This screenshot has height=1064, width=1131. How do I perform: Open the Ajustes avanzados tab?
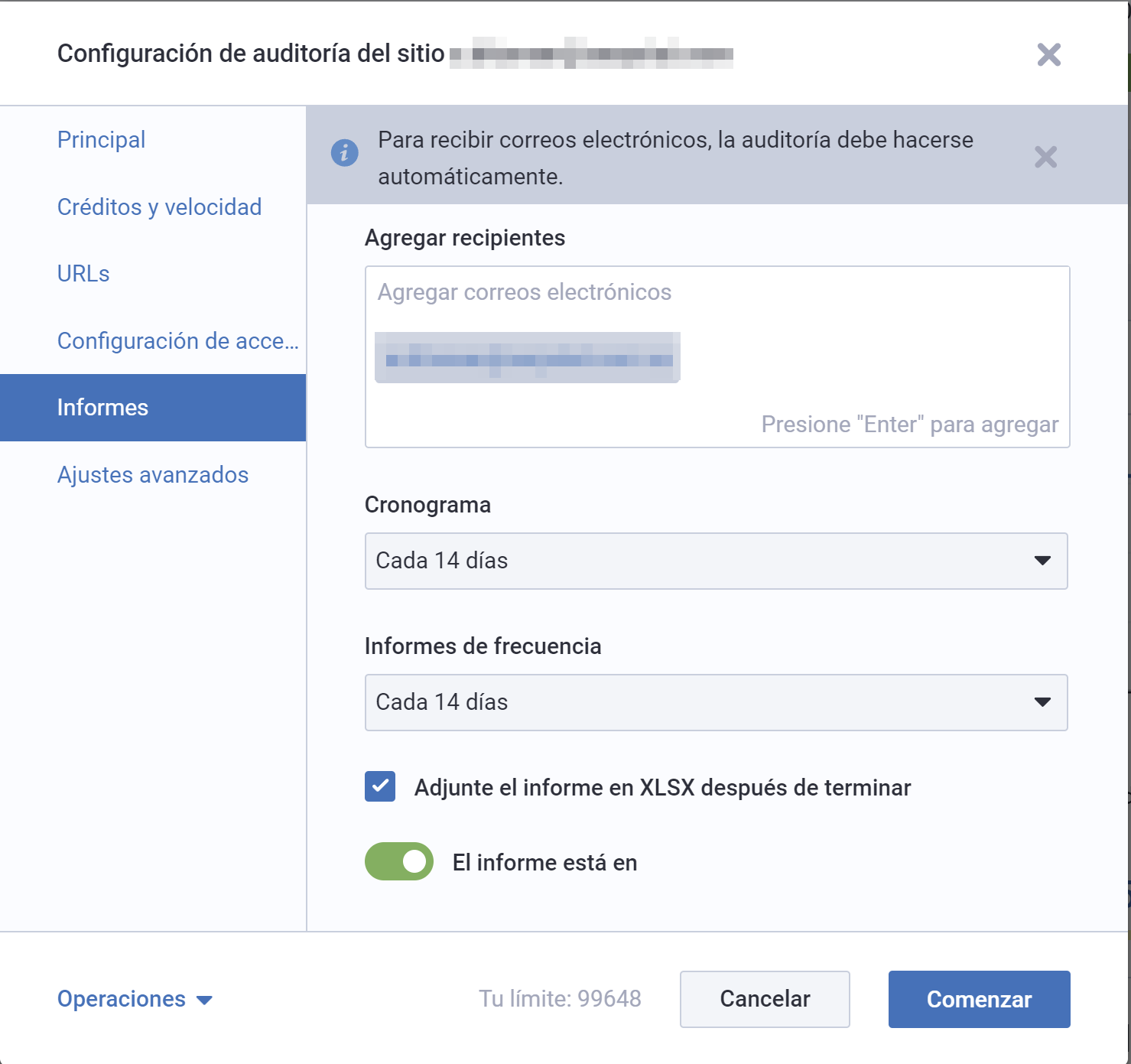pos(153,475)
